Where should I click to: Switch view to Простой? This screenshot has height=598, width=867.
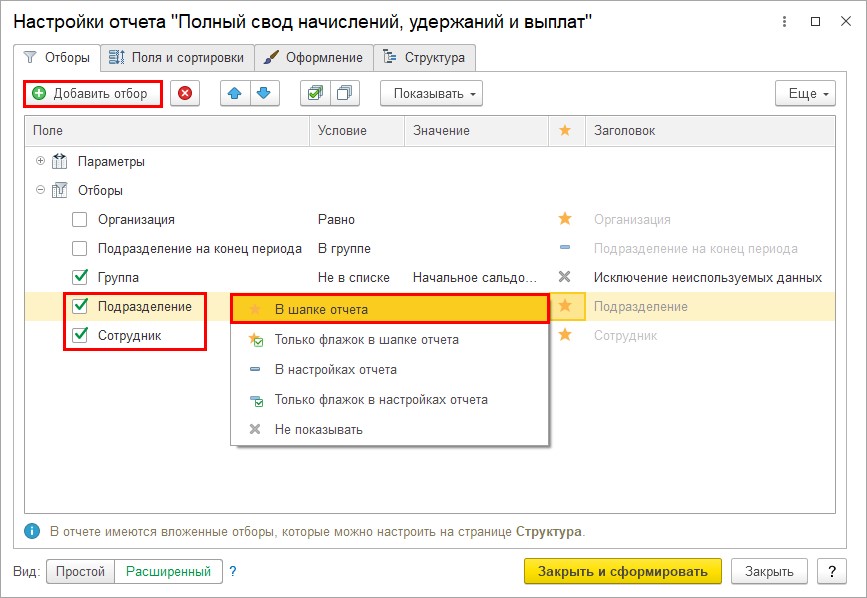coord(80,571)
